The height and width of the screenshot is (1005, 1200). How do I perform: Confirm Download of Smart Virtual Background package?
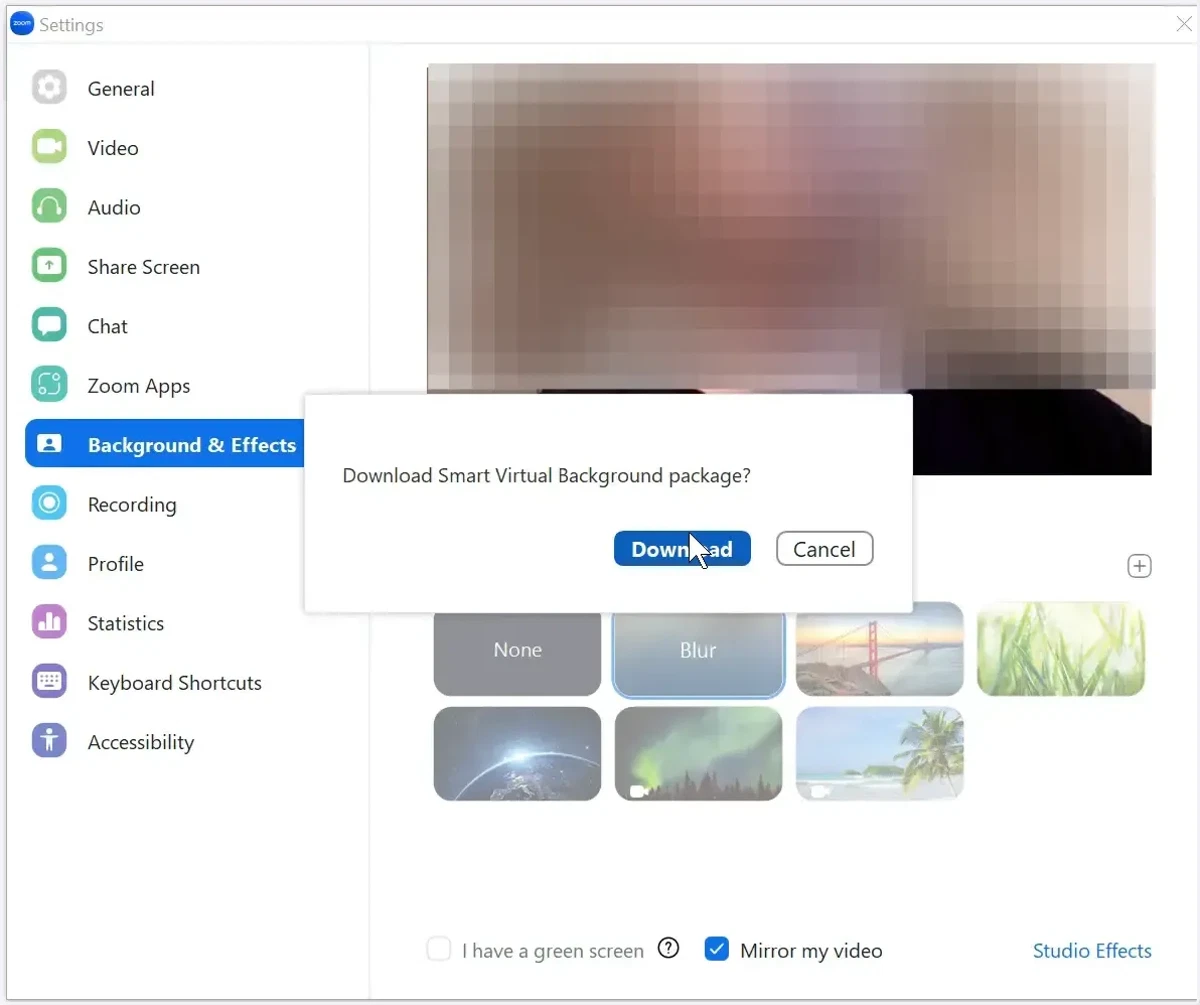[x=682, y=549]
